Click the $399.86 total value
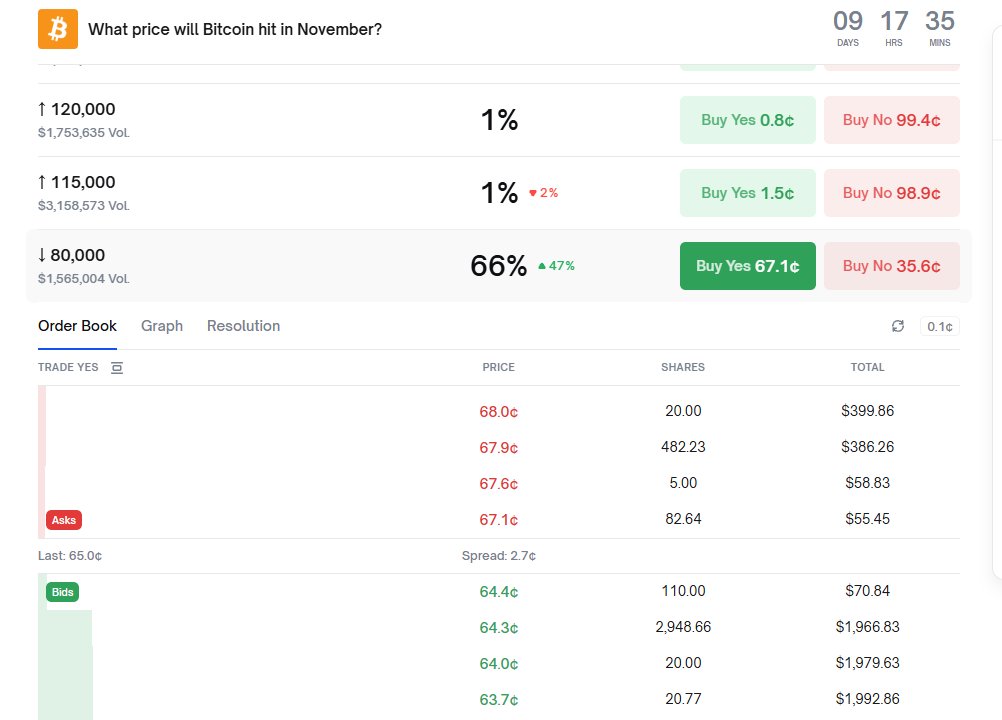The image size is (1002, 720). point(867,411)
